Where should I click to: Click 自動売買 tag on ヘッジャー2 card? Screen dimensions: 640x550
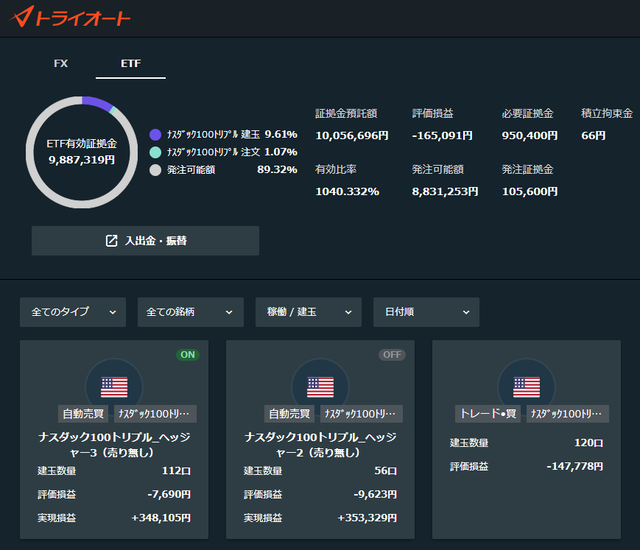289,414
